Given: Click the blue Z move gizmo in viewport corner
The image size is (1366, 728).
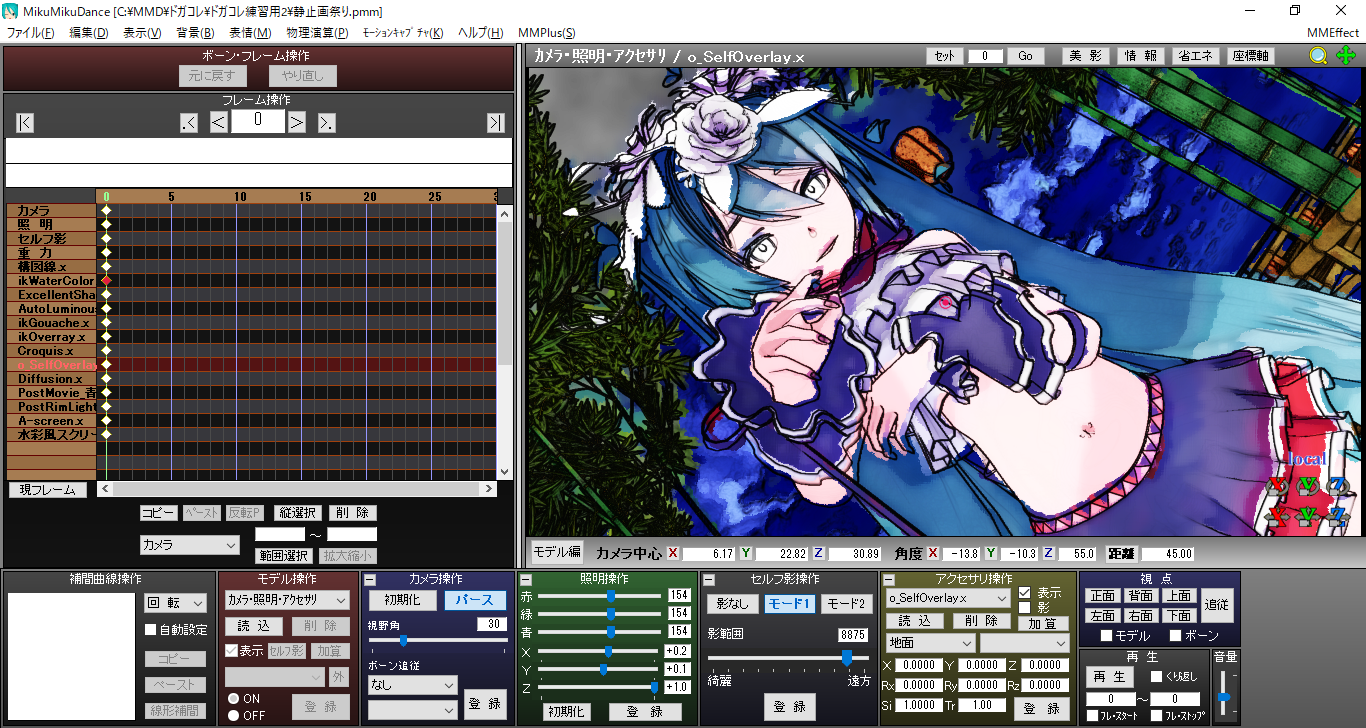Looking at the screenshot, I should tap(1338, 516).
